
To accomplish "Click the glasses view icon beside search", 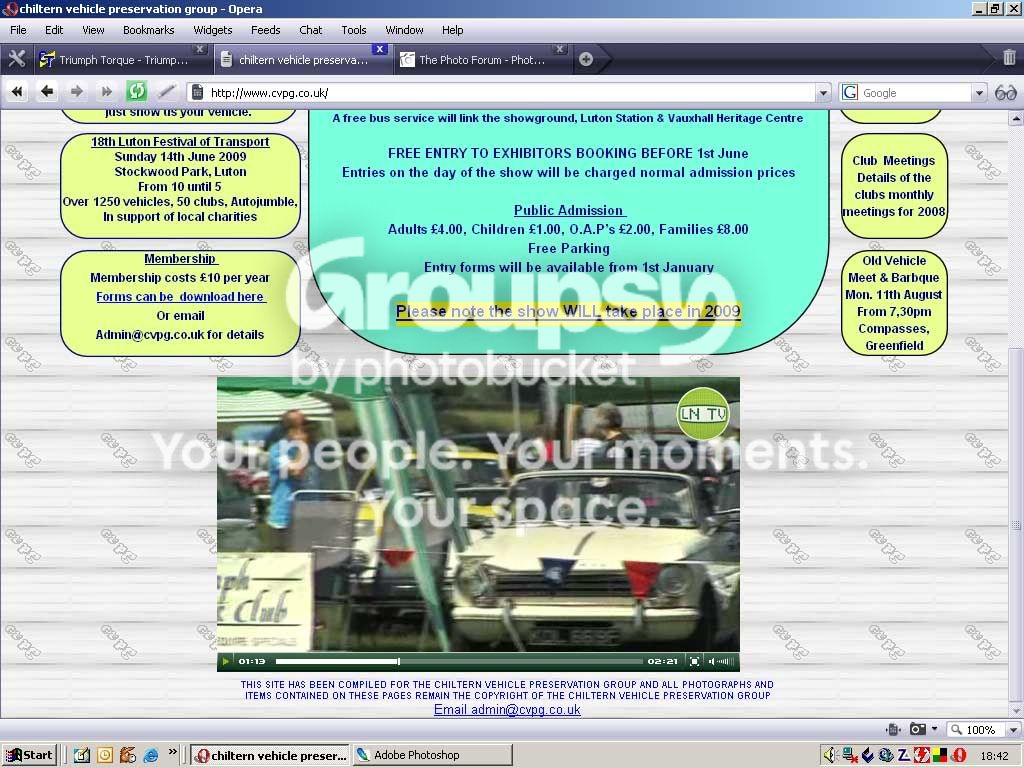I will click(x=1005, y=93).
